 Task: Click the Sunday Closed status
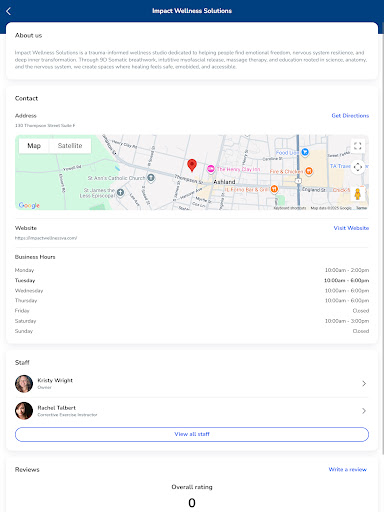click(361, 331)
